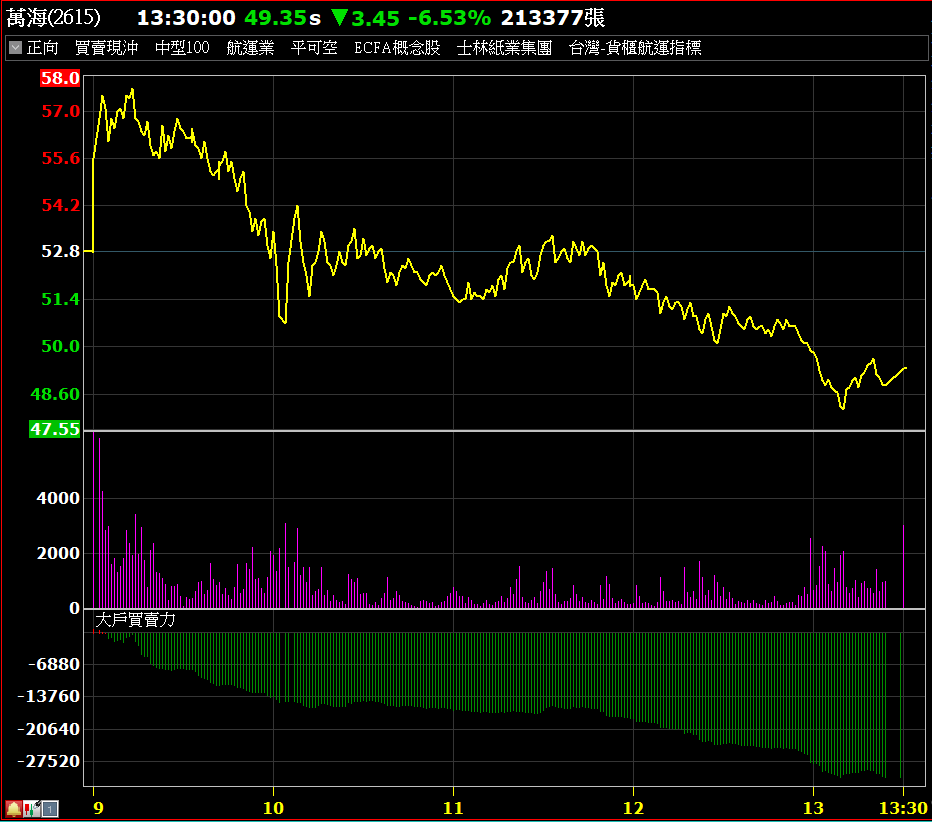Viewport: 932px width, 822px height.
Task: Click the green down-triangle price change indicator
Action: (x=340, y=17)
